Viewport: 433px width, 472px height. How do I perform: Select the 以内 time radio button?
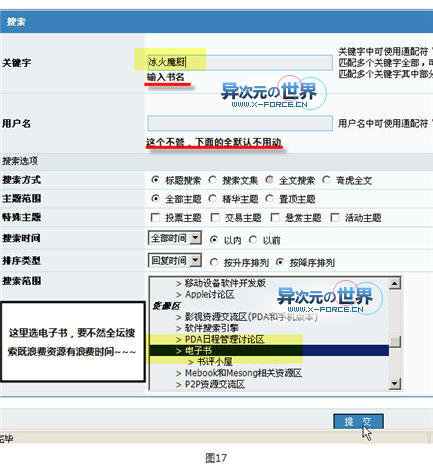point(214,240)
